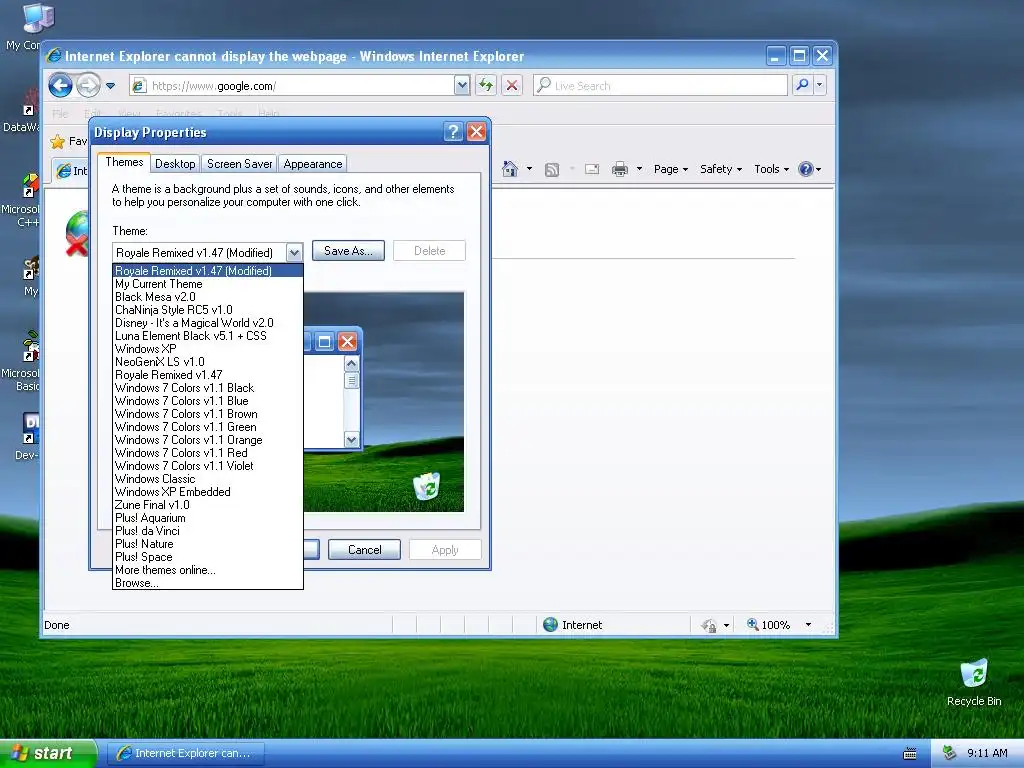Select Black Mesa v2.0 theme
1024x768 pixels.
(208, 297)
